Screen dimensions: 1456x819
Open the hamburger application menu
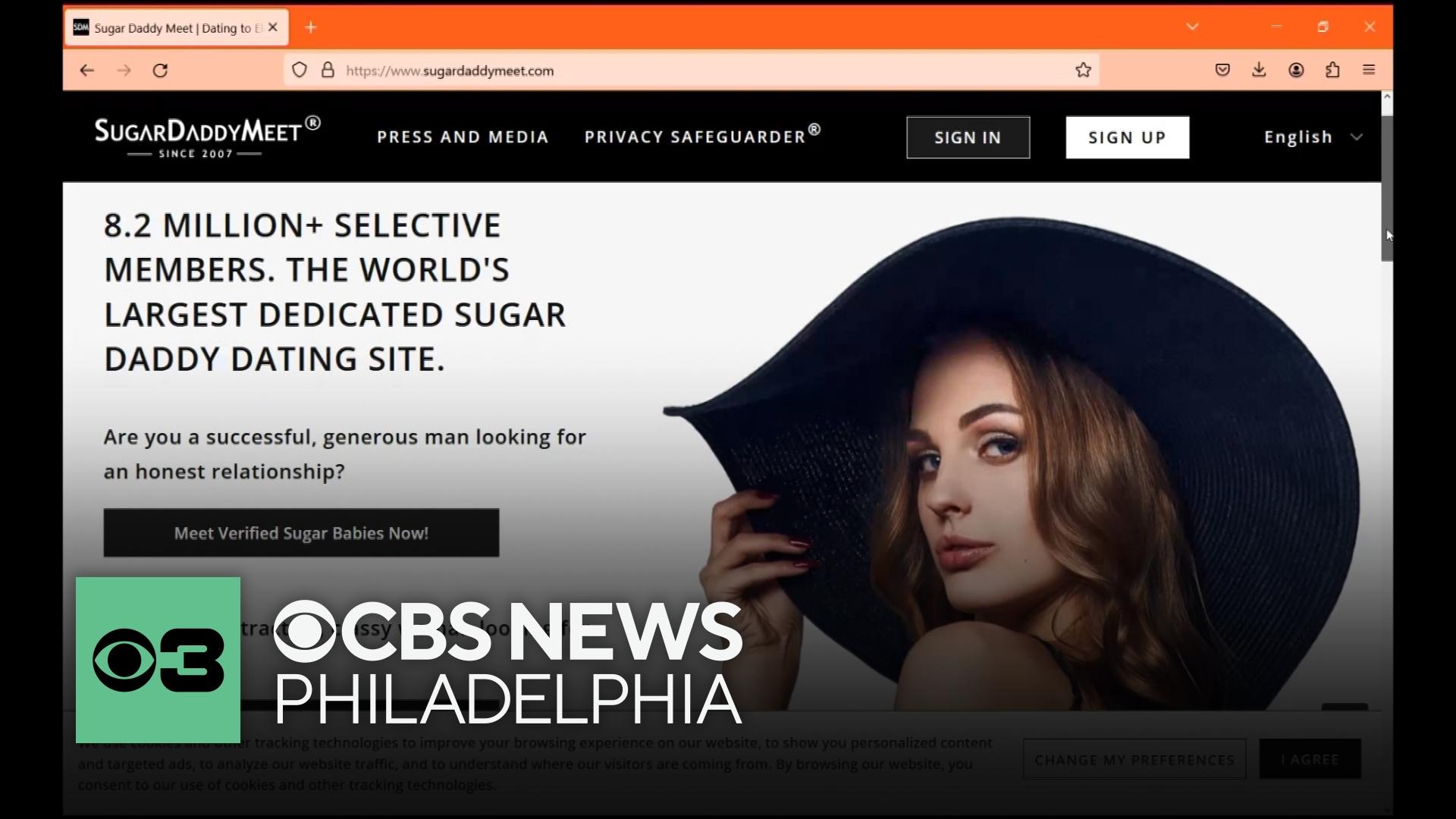[x=1369, y=71]
